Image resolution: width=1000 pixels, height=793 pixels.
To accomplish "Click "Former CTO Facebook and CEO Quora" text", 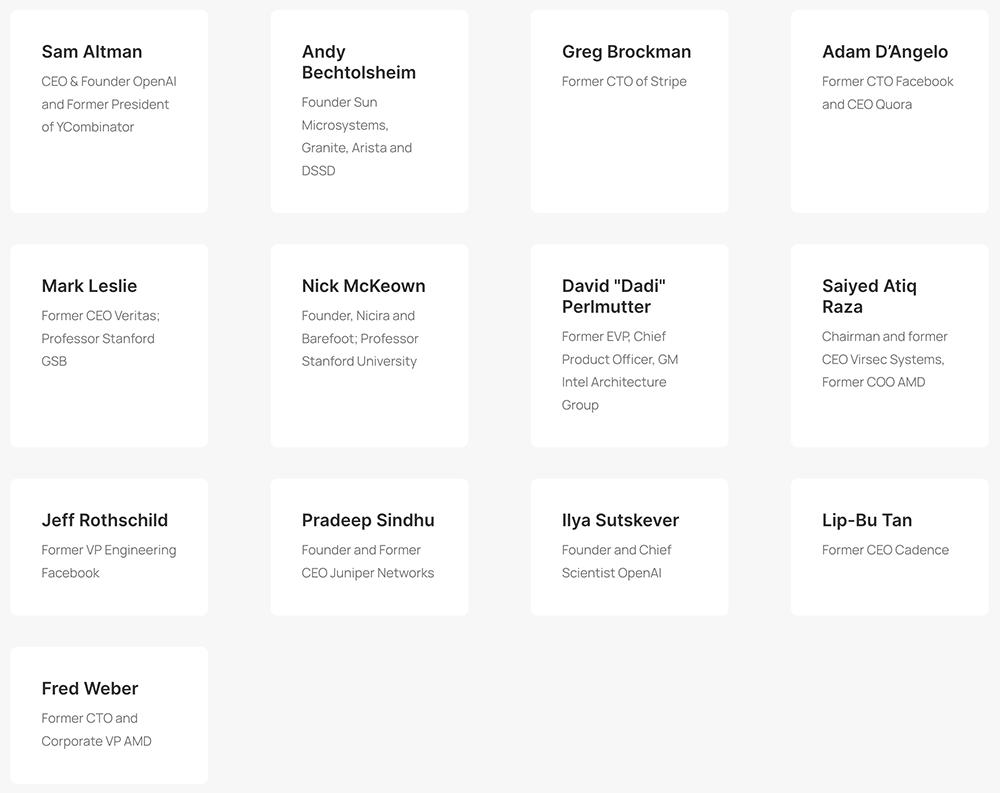I will [x=888, y=93].
